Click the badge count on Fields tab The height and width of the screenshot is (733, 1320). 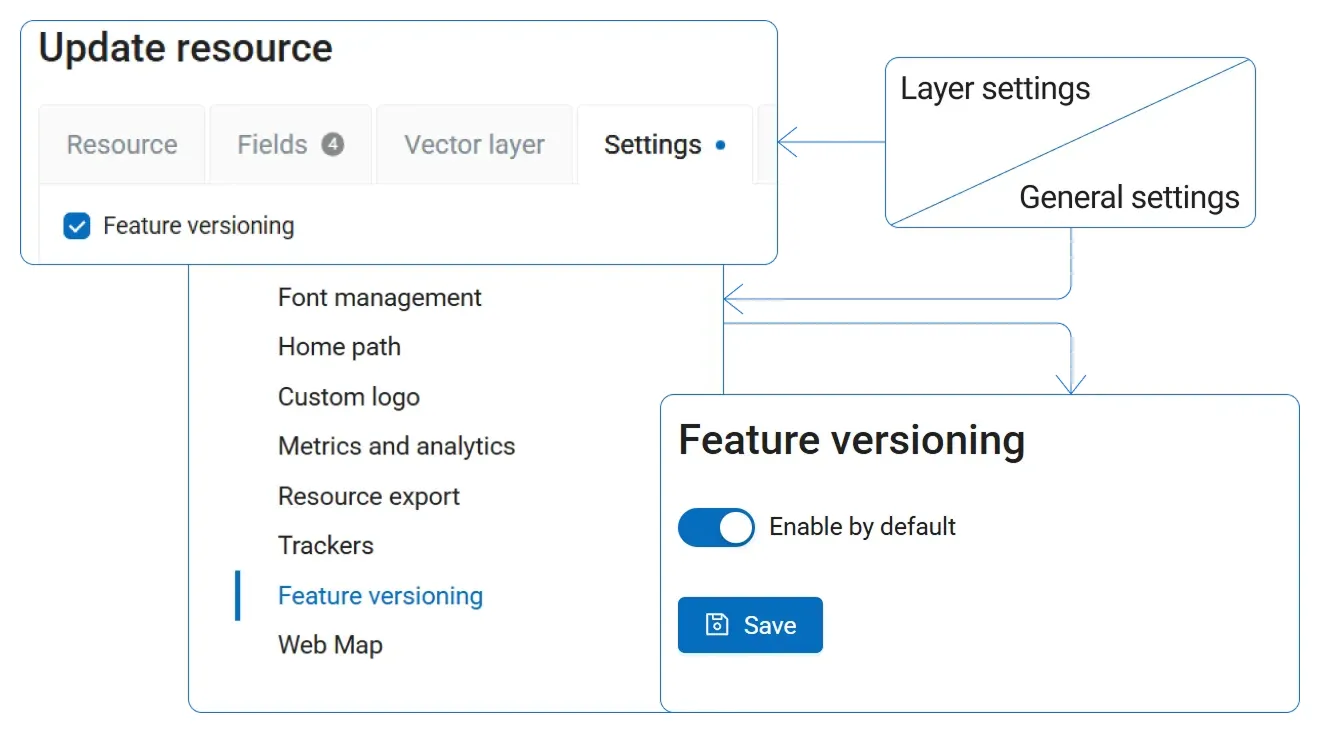coord(333,145)
